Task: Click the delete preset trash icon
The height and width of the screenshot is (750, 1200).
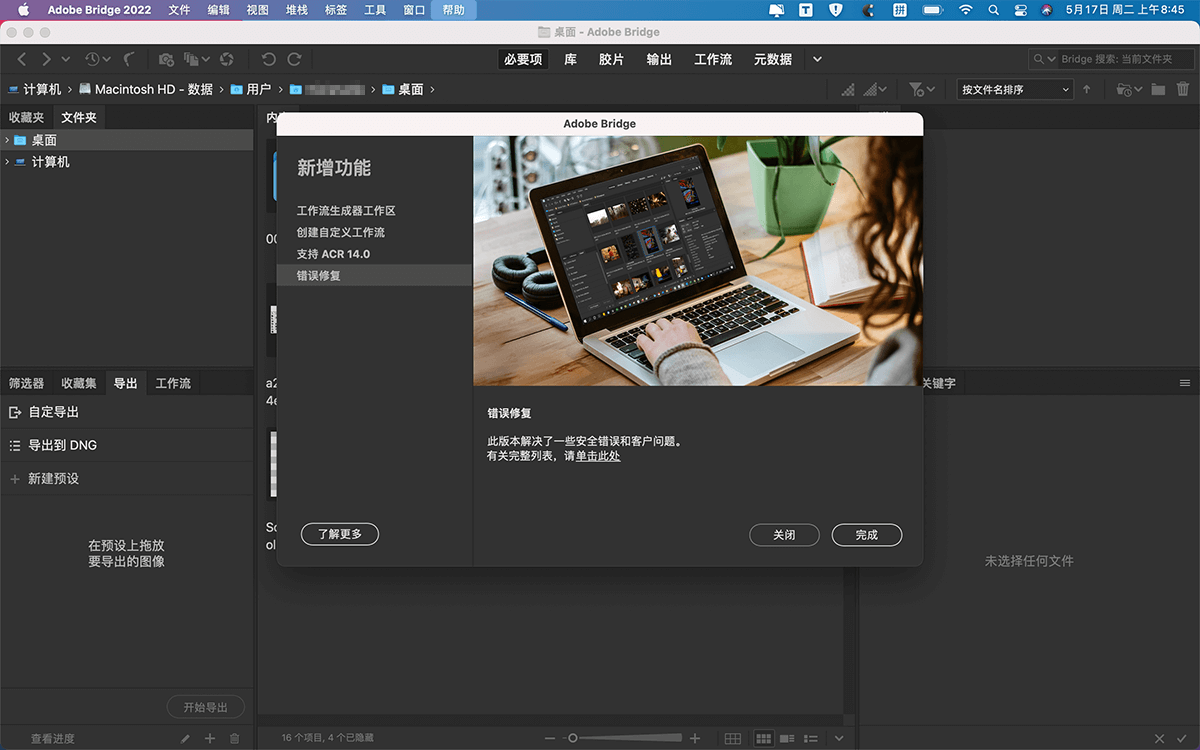Action: (235, 739)
